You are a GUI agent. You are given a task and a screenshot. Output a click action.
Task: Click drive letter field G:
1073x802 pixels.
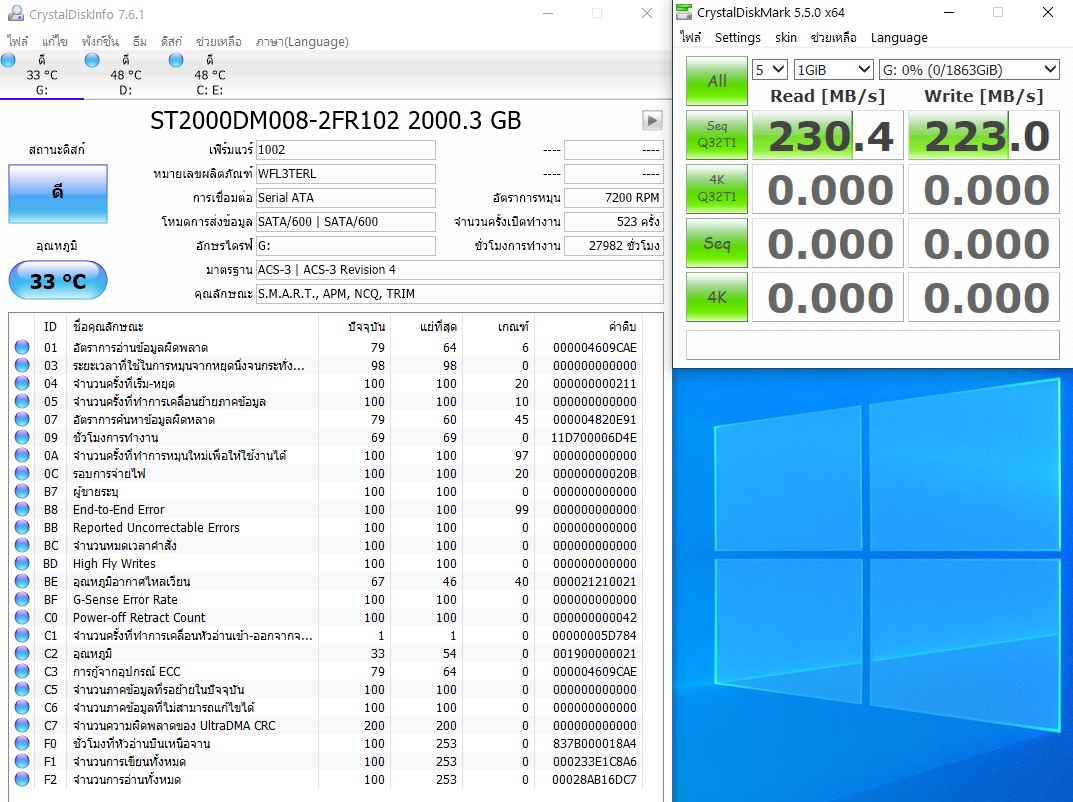tap(346, 246)
